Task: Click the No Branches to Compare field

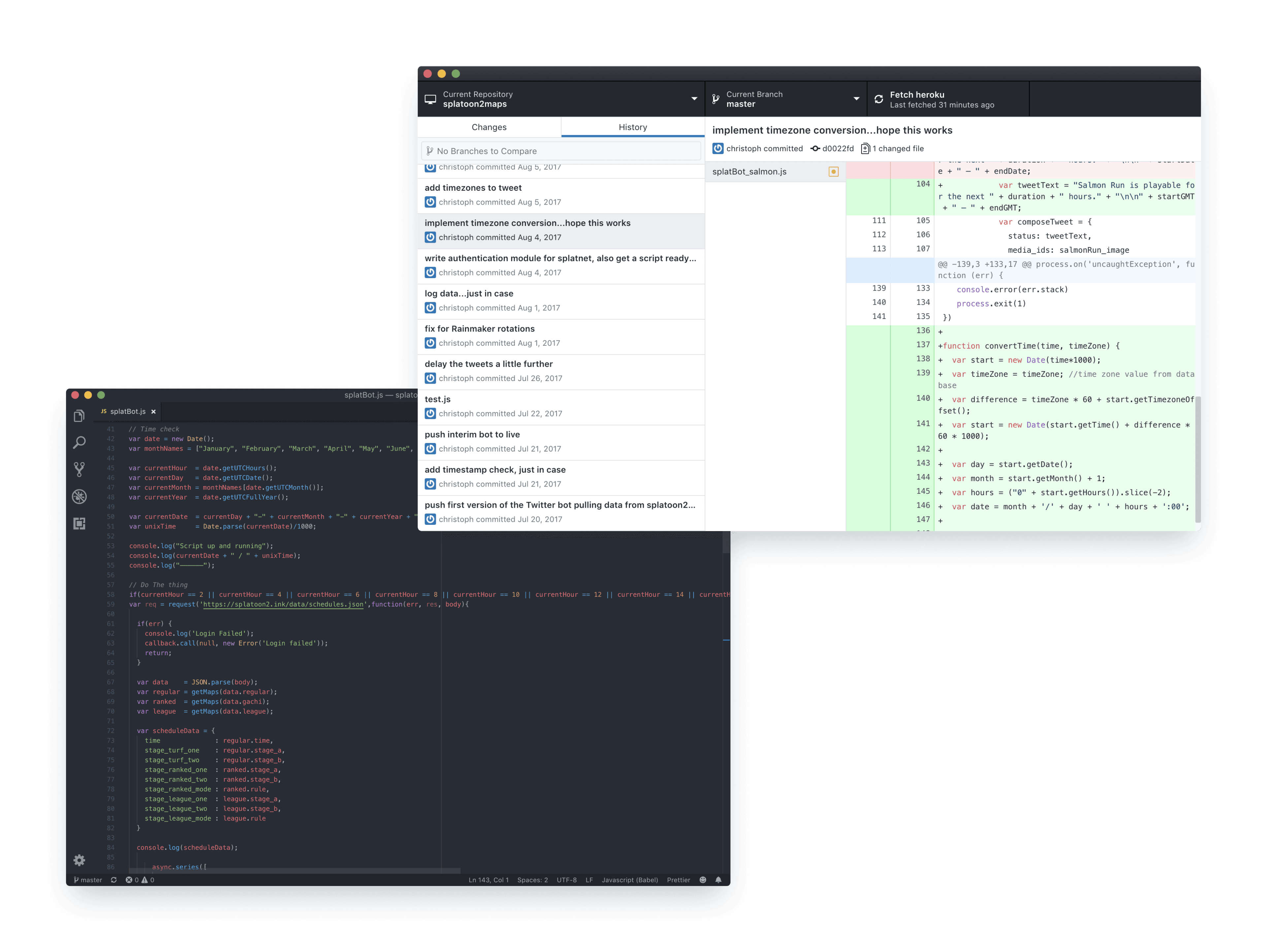Action: tap(561, 151)
